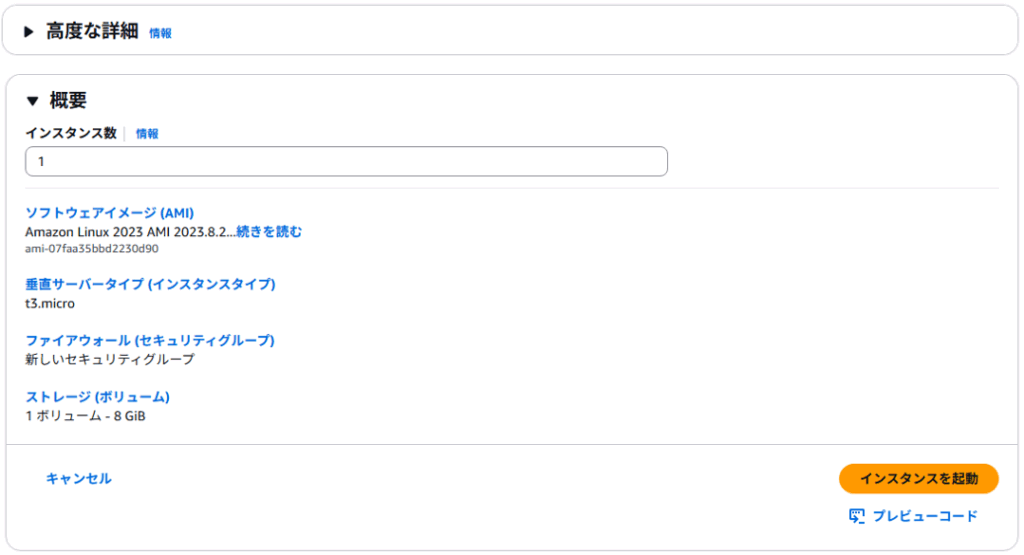The width and height of the screenshot is (1024, 555).
Task: Open 情報 link next to 高度な詳細
Action: [x=160, y=33]
